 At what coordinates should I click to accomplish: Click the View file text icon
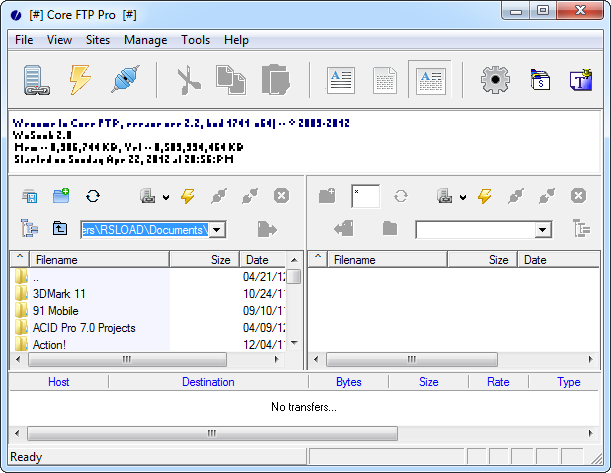[x=341, y=80]
